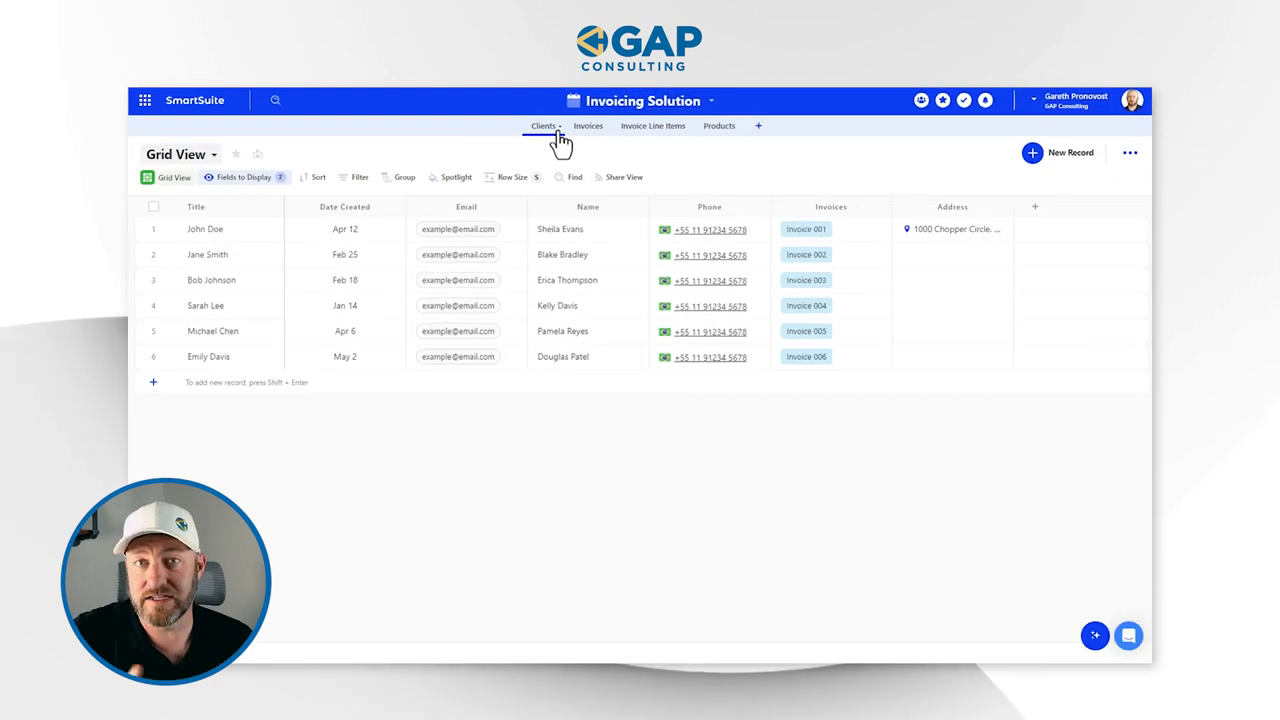
Task: Switch to the Products tab
Action: click(719, 126)
